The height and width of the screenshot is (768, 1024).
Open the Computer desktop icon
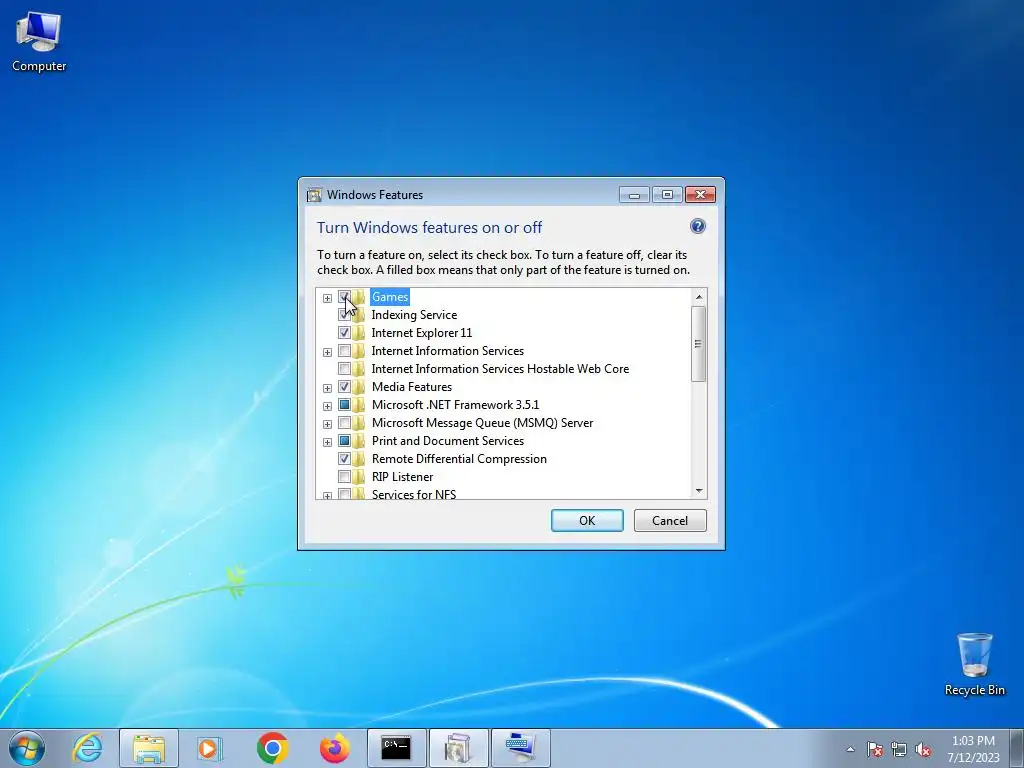pos(39,42)
